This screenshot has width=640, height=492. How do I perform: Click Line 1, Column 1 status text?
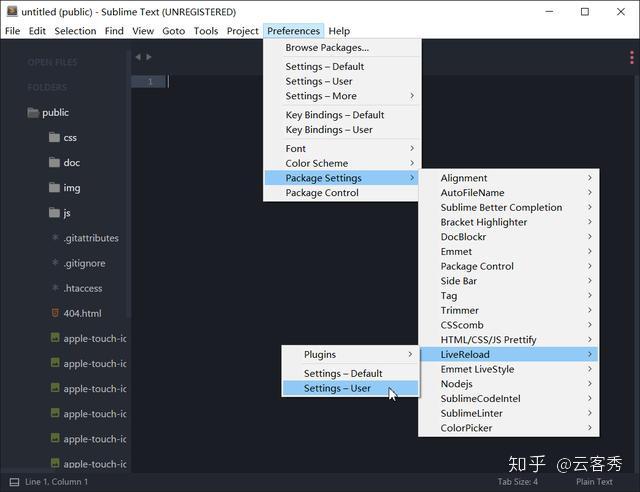coord(56,482)
